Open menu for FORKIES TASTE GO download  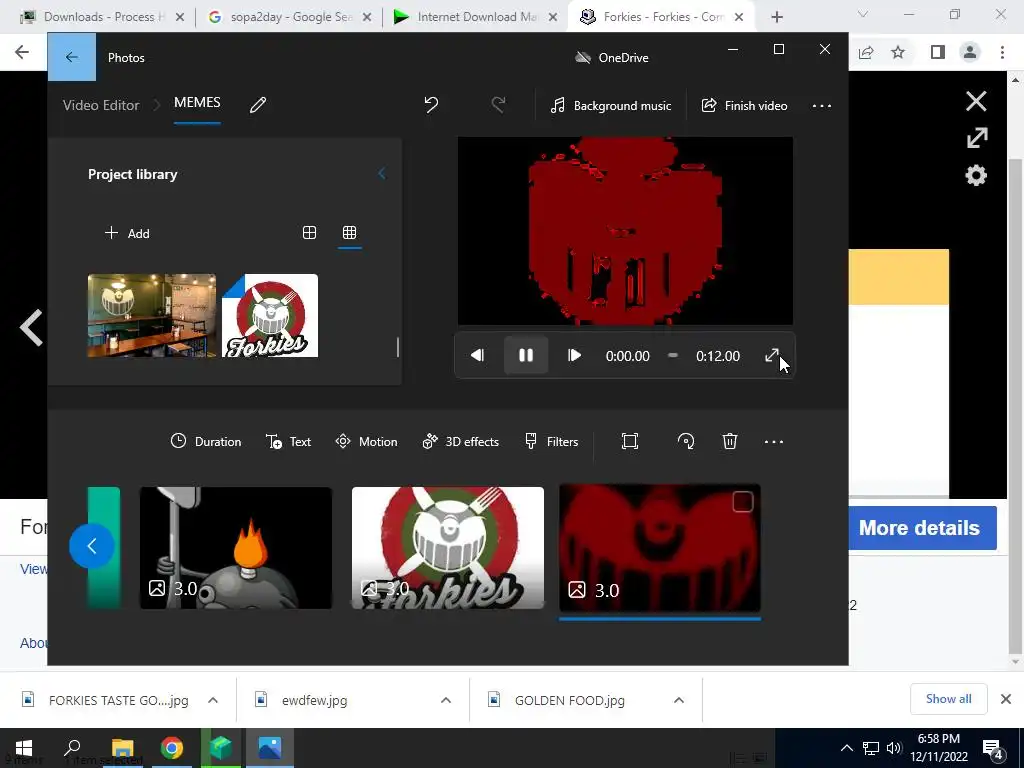coord(213,700)
